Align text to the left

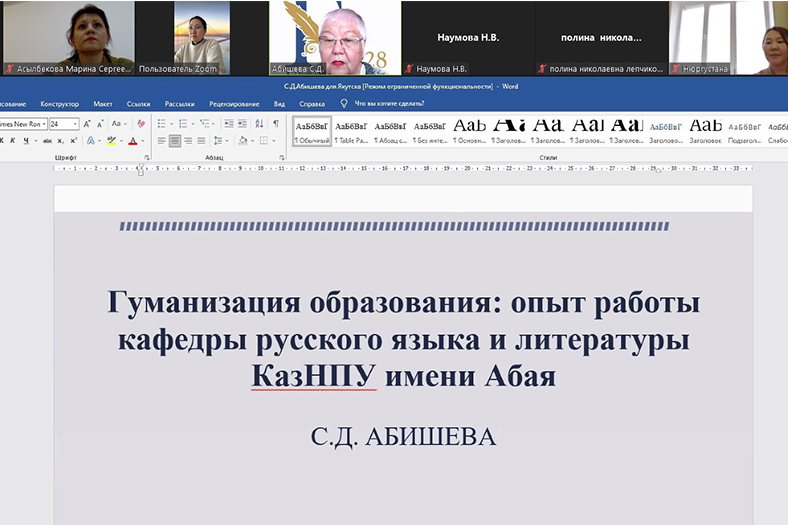pyautogui.click(x=160, y=141)
